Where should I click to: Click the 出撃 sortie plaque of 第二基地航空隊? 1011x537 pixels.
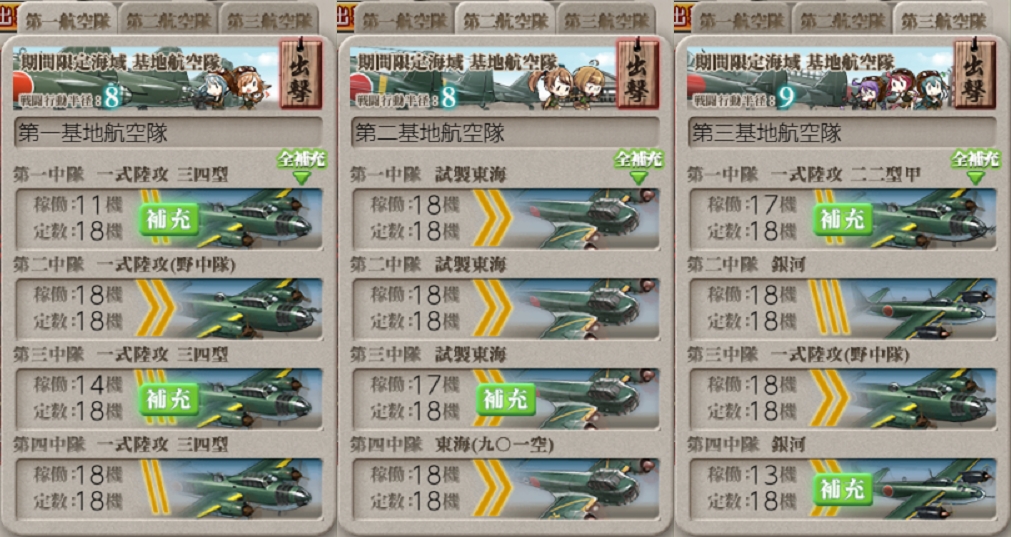(x=638, y=74)
